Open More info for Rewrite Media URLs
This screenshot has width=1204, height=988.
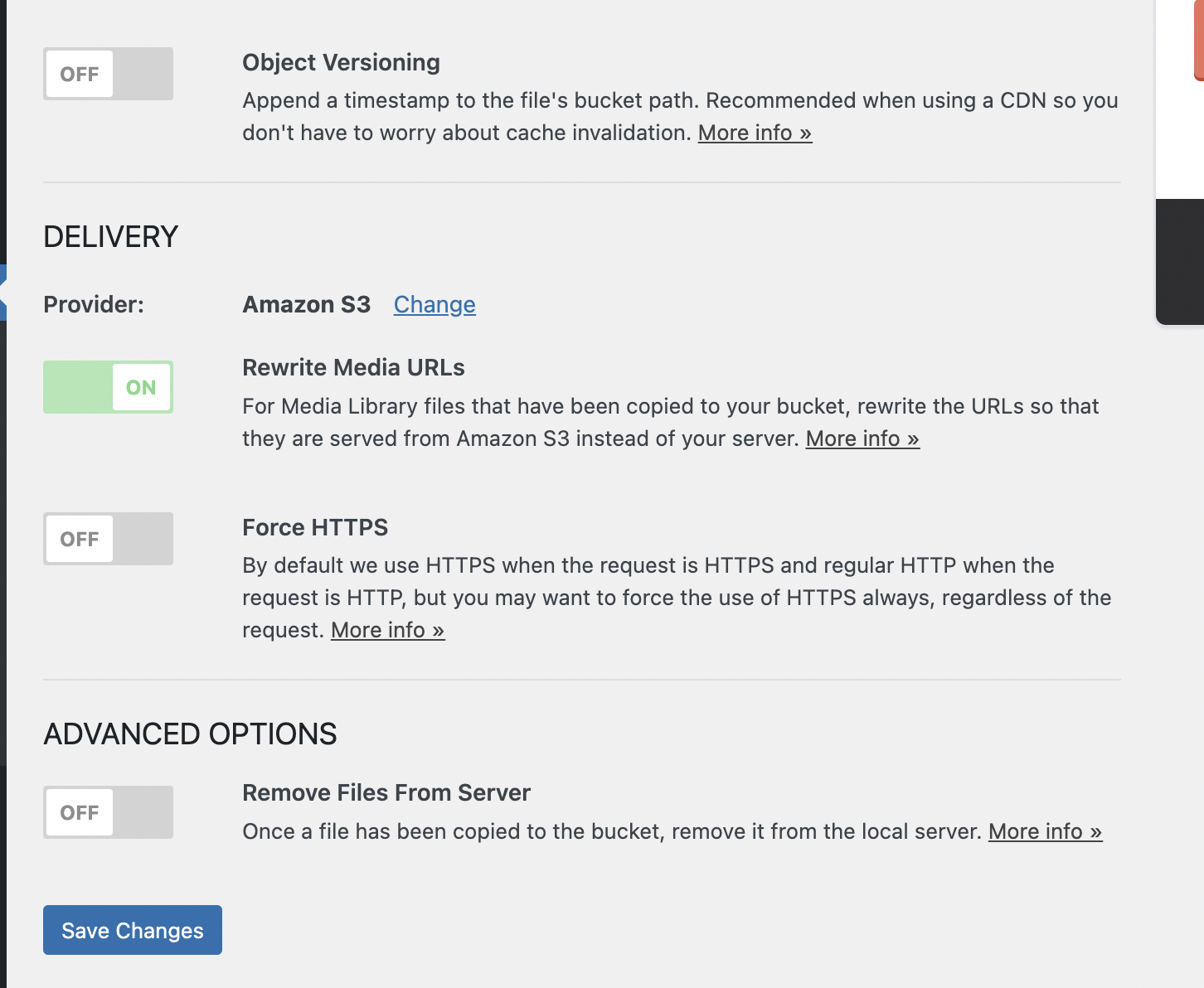[x=862, y=438]
